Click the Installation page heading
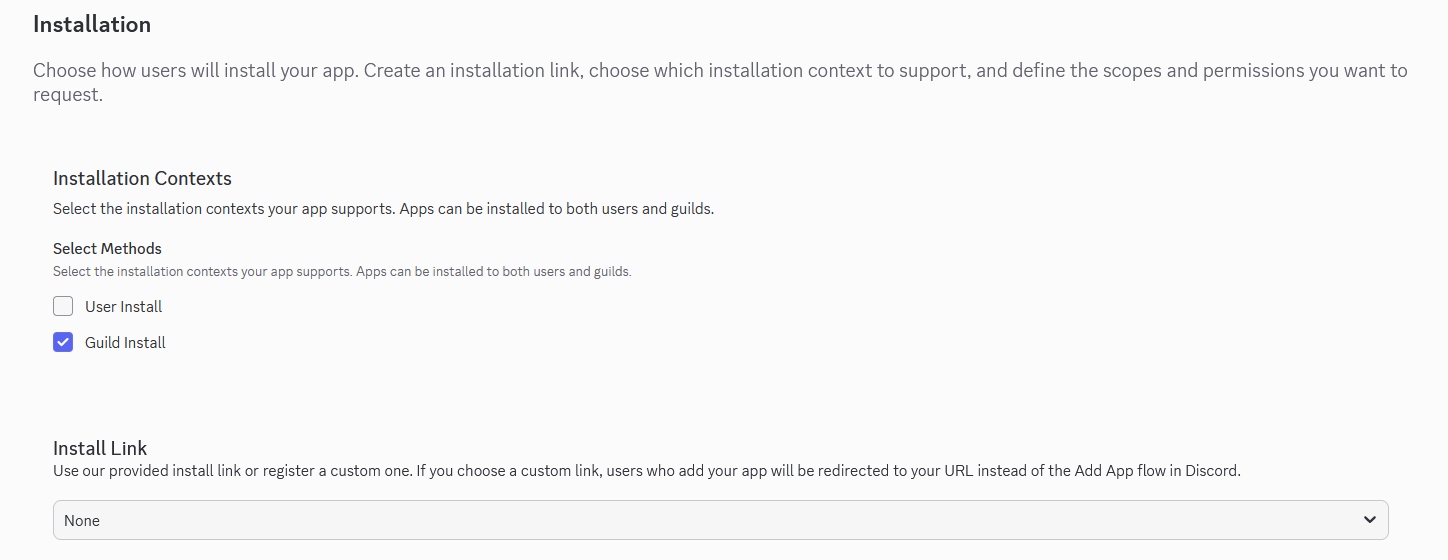 click(x=92, y=24)
